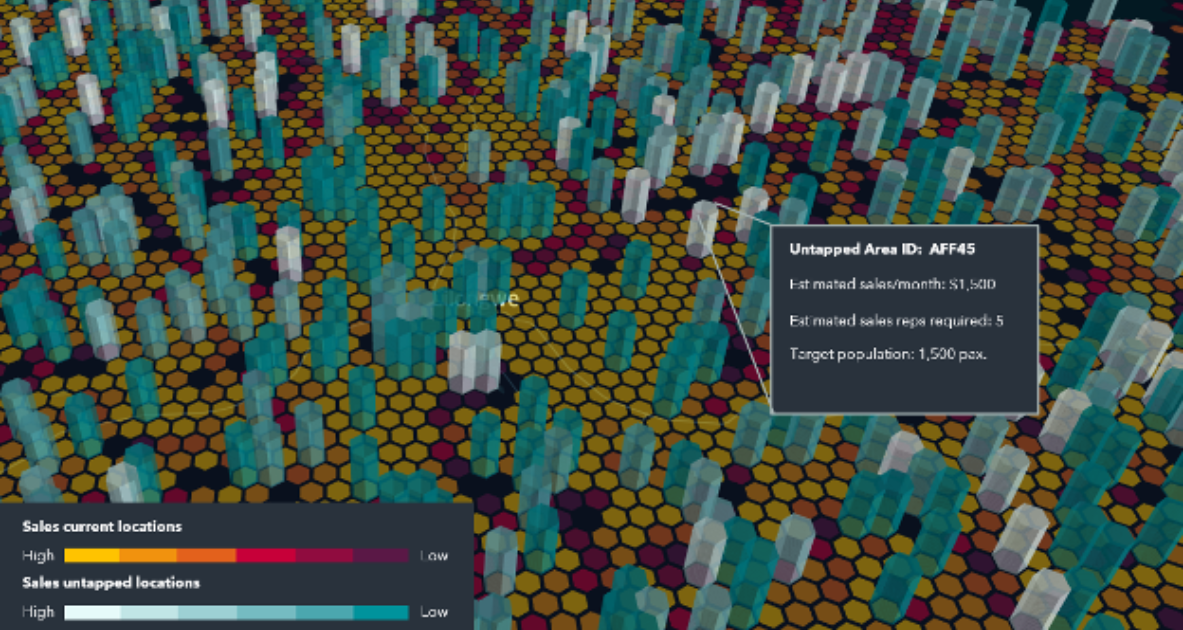Image resolution: width=1183 pixels, height=630 pixels.
Task: Click 'Low' label beside current sales ramp
Action: tap(434, 556)
